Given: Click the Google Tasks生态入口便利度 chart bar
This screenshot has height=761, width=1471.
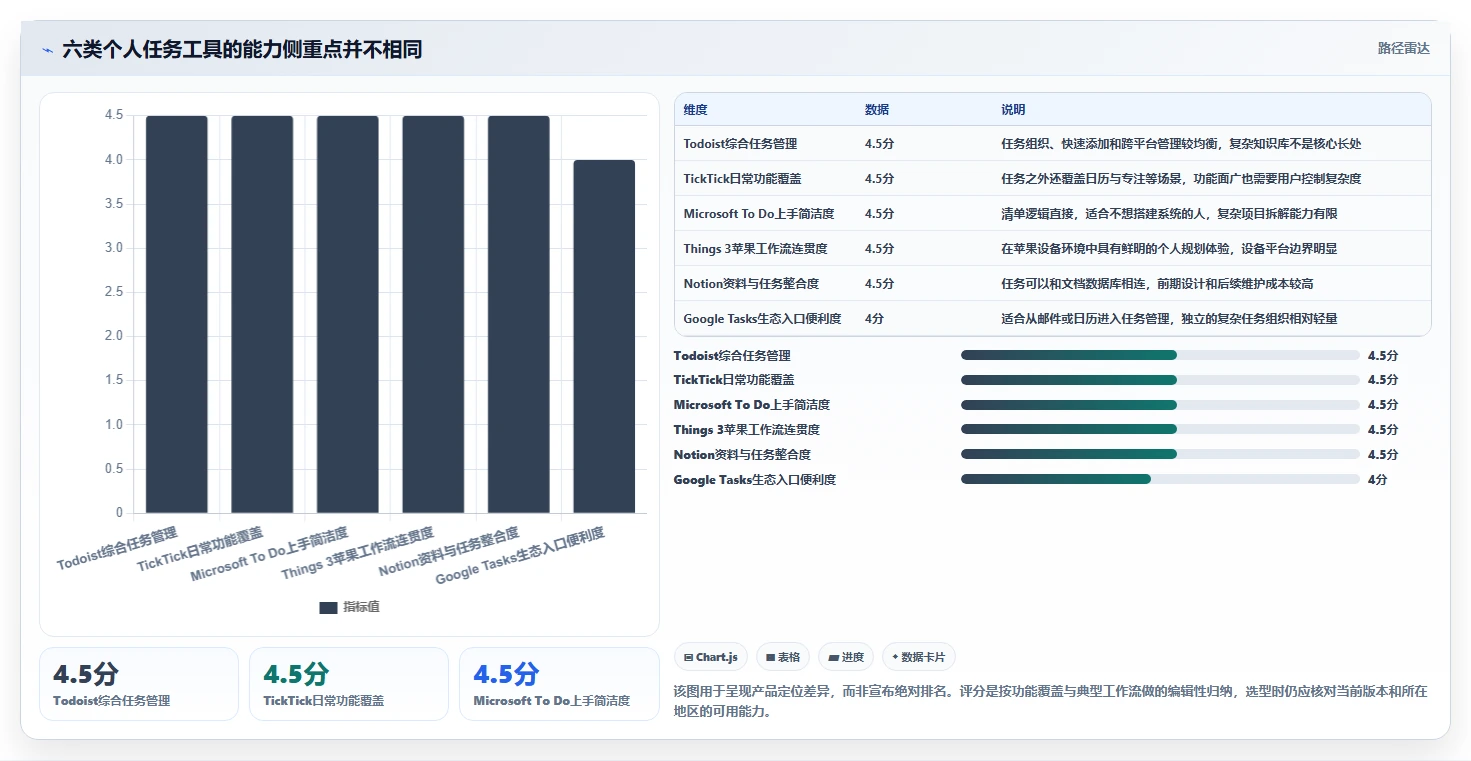Looking at the screenshot, I should tap(604, 336).
